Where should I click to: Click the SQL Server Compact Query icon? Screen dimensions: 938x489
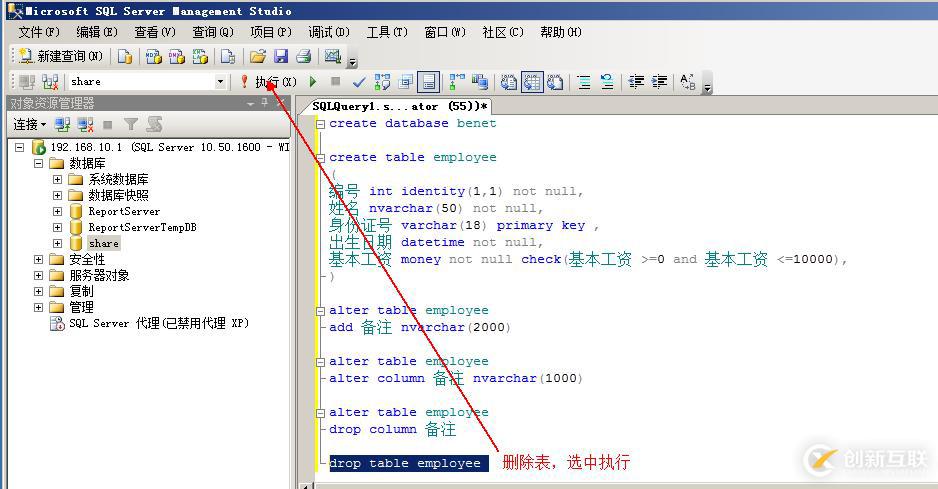228,56
